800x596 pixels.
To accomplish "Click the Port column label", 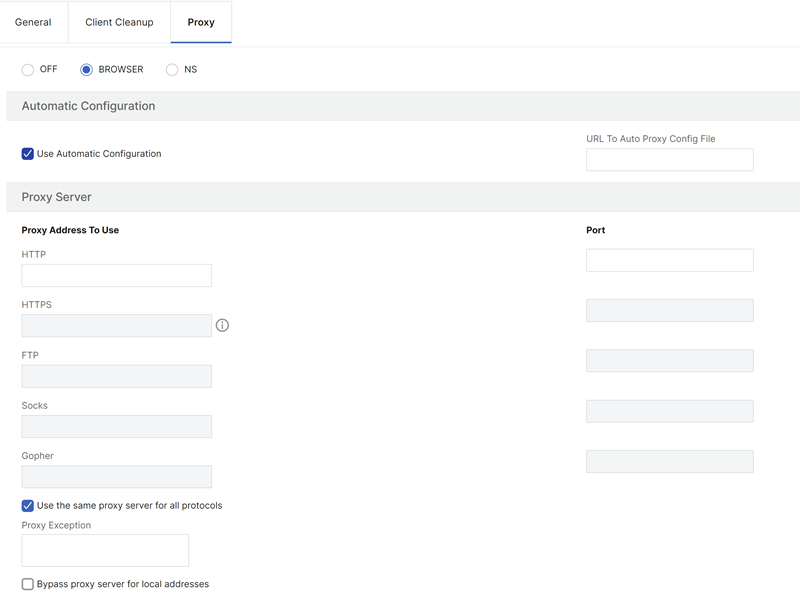I will 595,230.
